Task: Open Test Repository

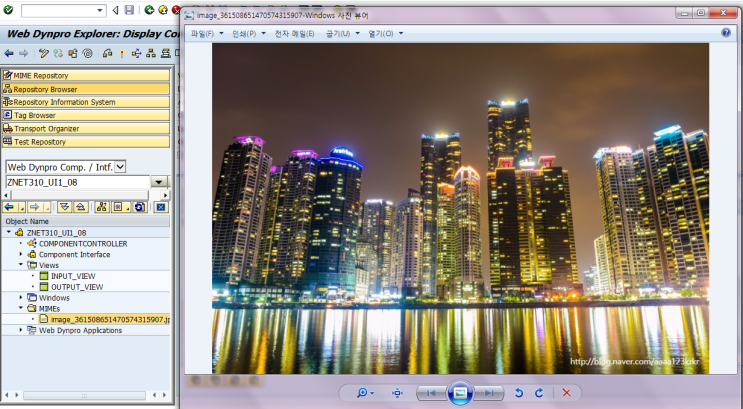Action: 86,142
